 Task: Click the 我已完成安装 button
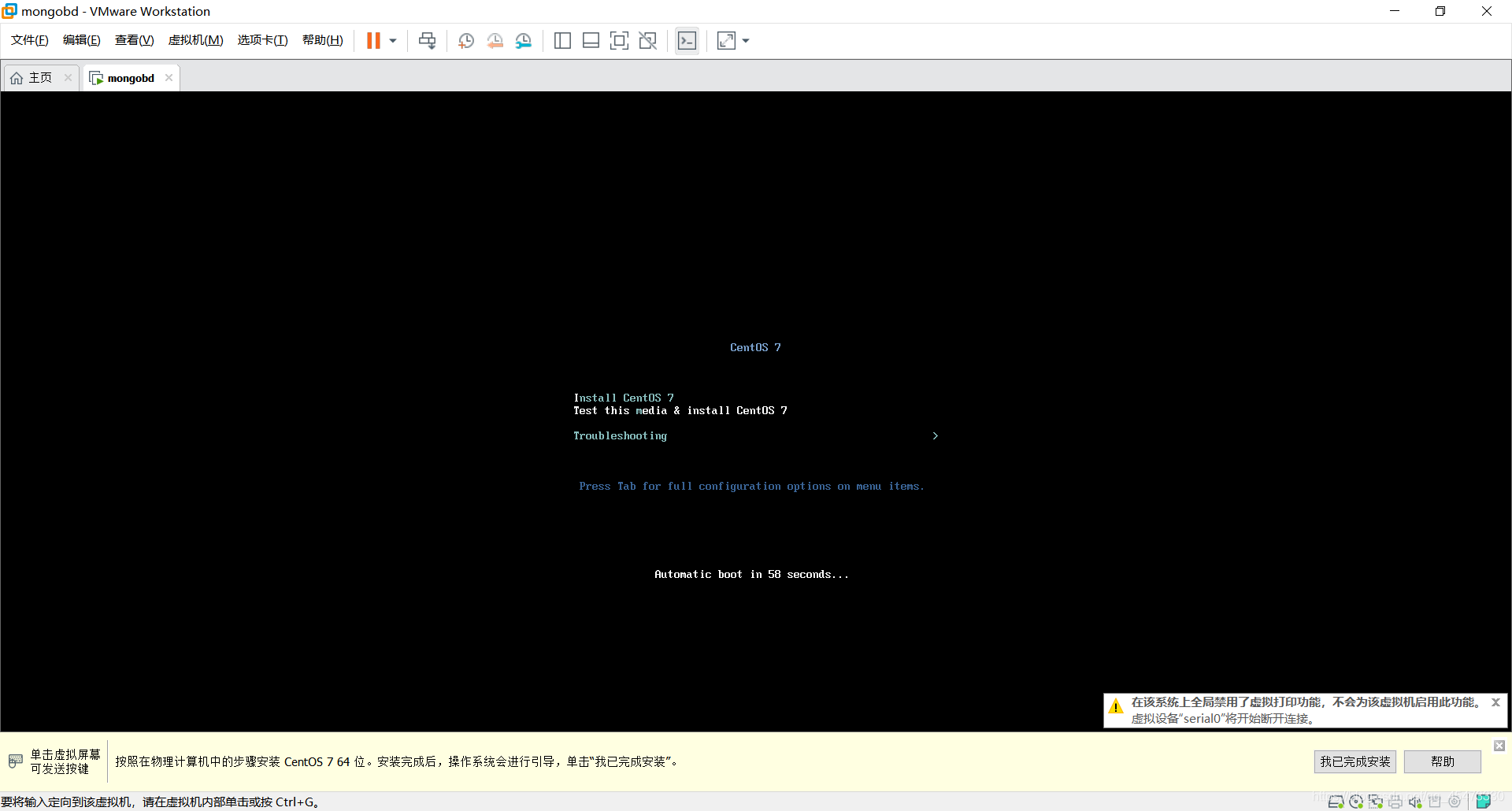(1355, 761)
